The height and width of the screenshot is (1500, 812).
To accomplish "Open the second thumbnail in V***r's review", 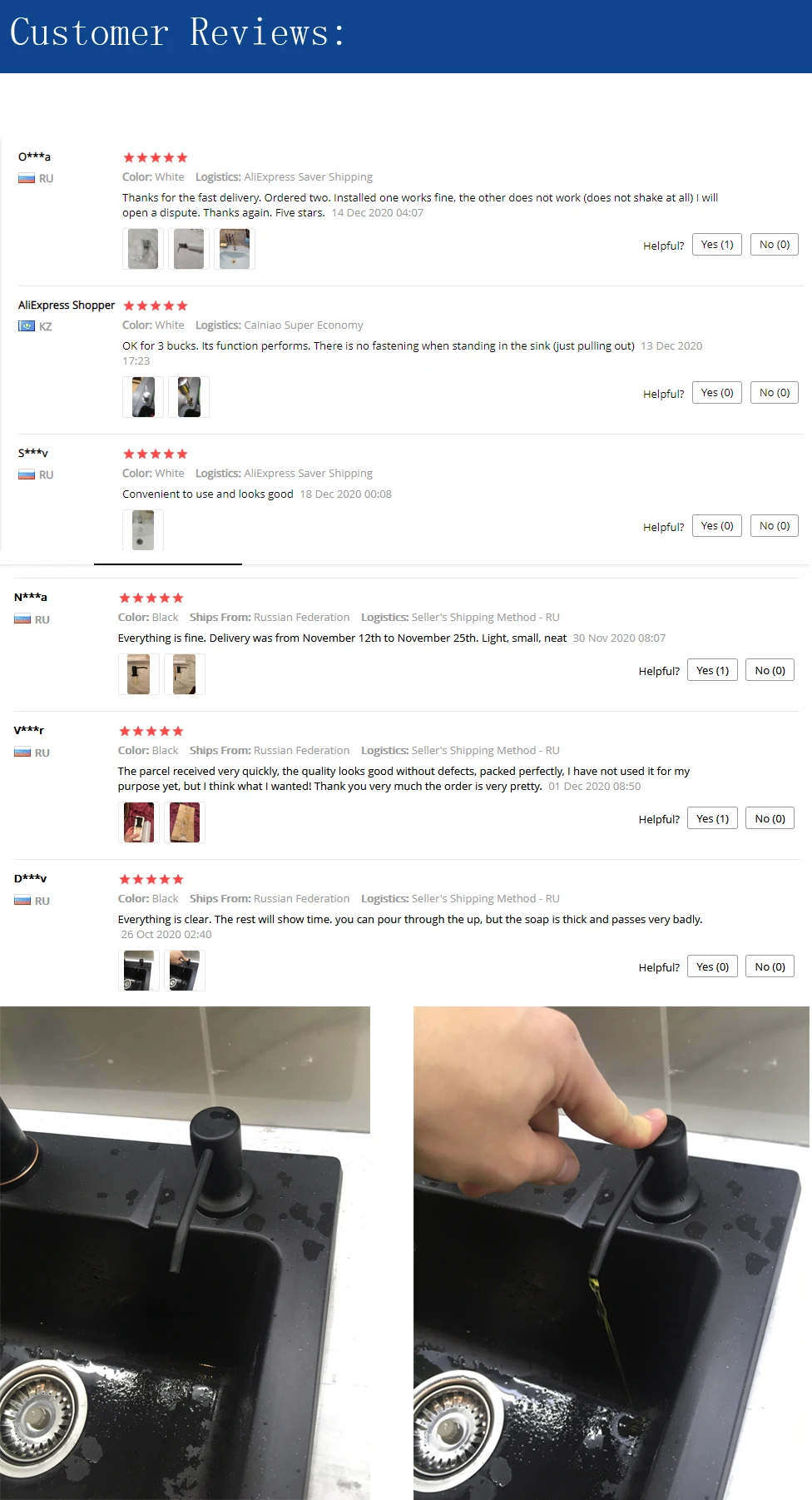I will [185, 822].
